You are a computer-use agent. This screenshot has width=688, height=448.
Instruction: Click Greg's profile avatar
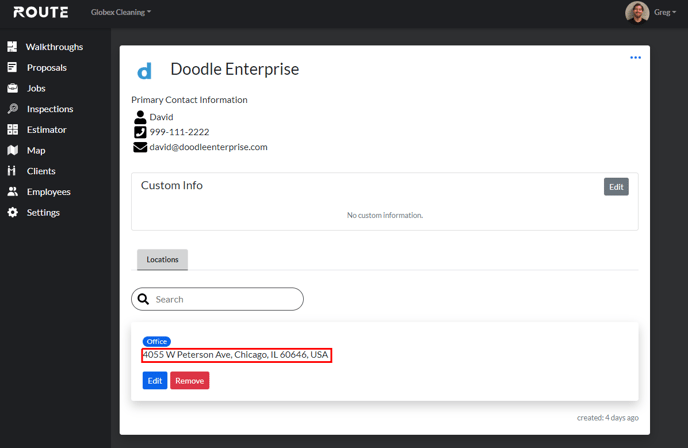click(637, 12)
